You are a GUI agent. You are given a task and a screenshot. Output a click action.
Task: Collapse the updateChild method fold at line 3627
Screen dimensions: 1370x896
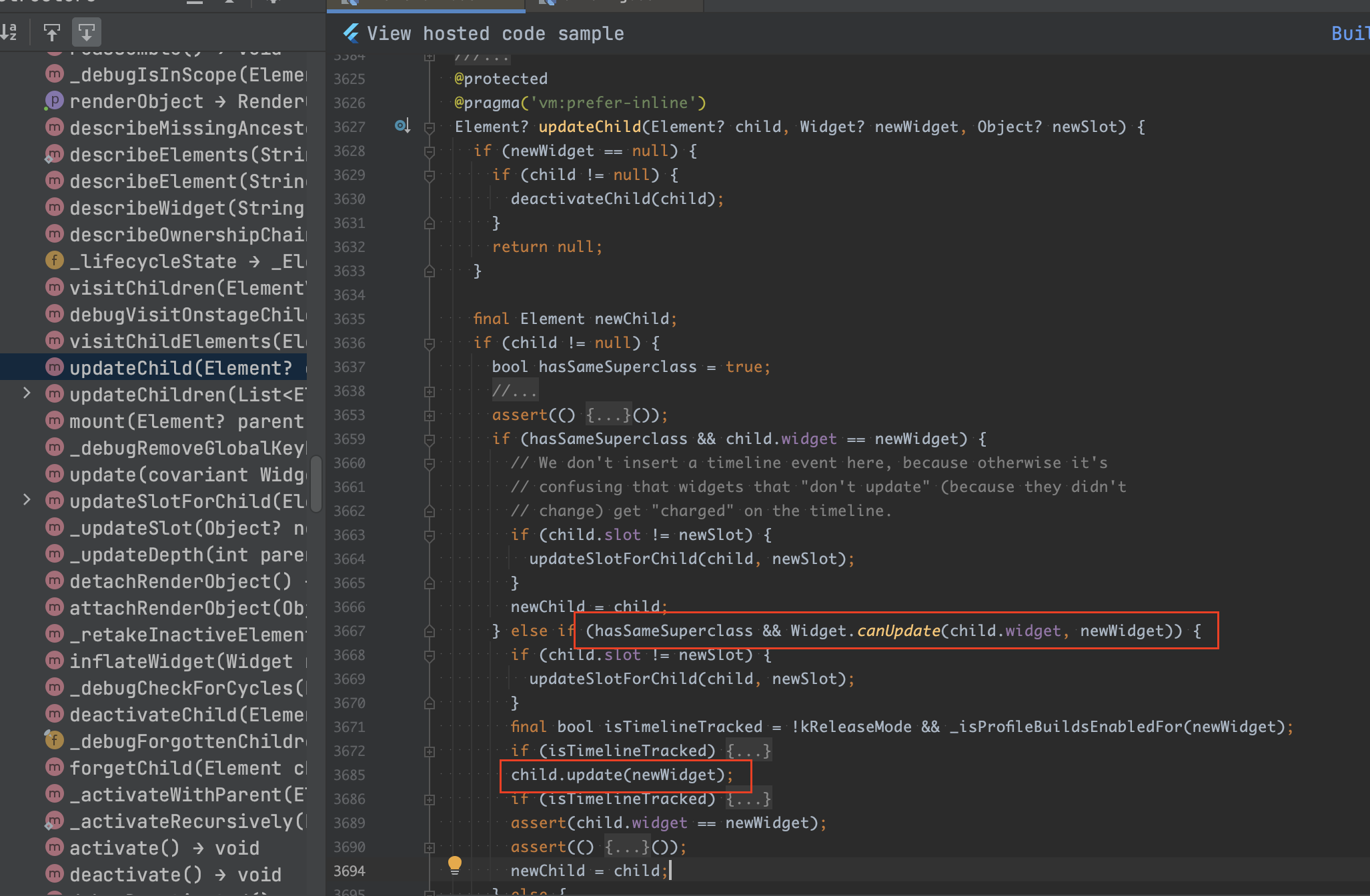430,127
